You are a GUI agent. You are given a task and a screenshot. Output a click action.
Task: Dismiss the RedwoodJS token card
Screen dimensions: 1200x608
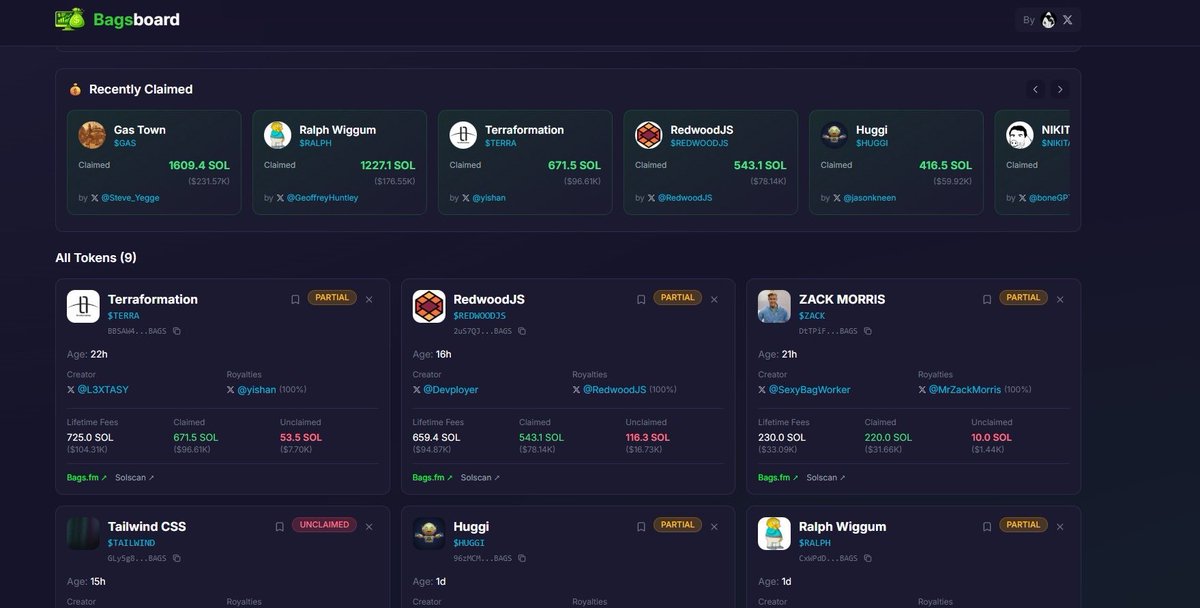(714, 299)
